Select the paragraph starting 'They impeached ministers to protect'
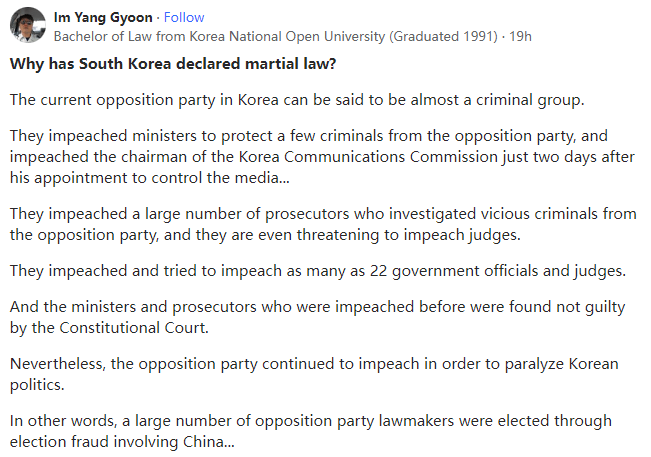 click(x=322, y=157)
